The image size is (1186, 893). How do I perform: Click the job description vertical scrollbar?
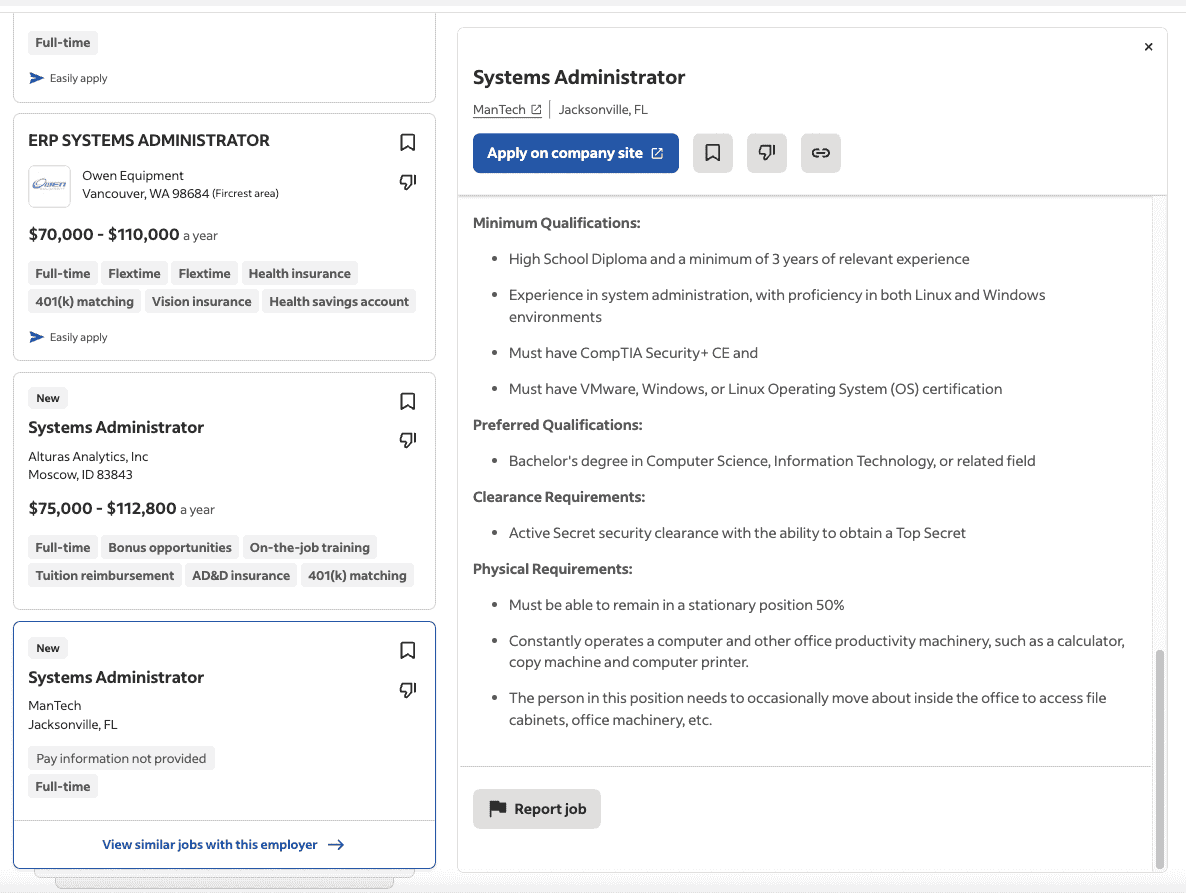pyautogui.click(x=1160, y=759)
